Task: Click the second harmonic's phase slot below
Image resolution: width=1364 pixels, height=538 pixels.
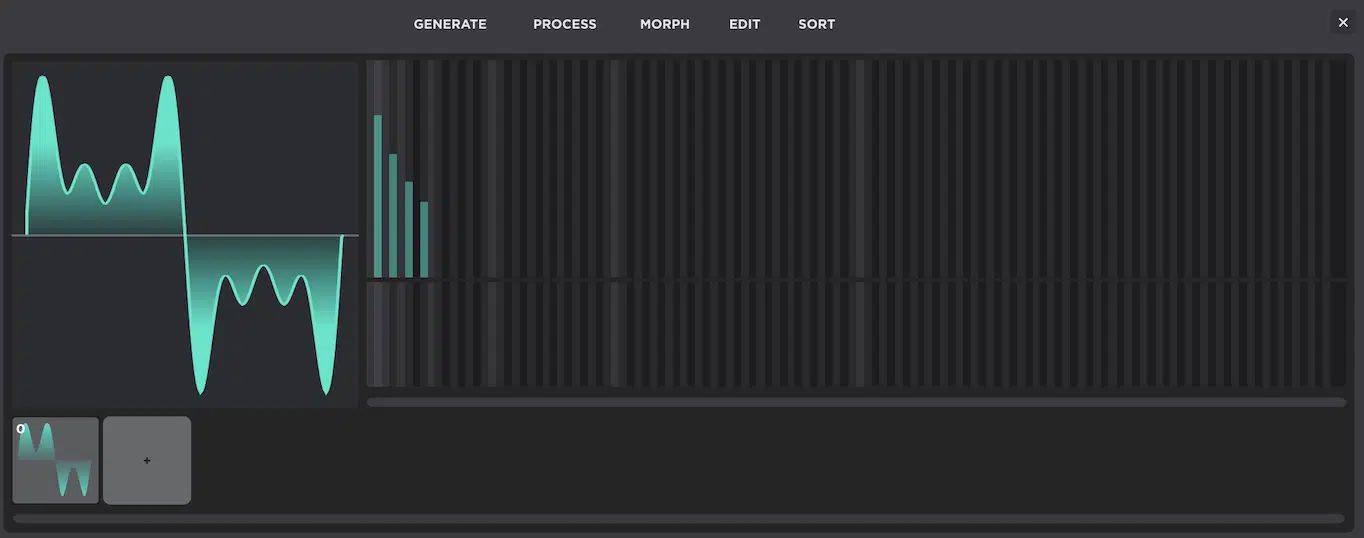Action: pos(393,334)
